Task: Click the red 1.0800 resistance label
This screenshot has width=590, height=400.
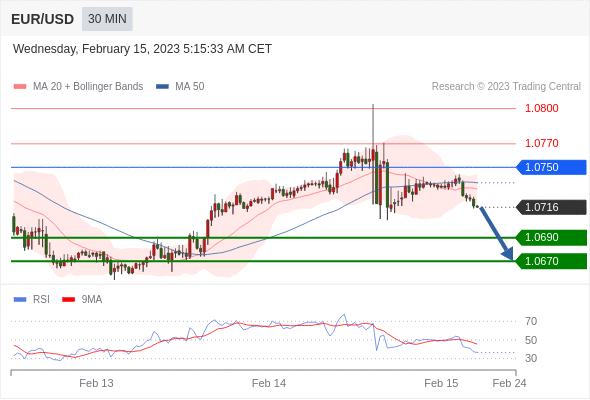Action: [541, 108]
